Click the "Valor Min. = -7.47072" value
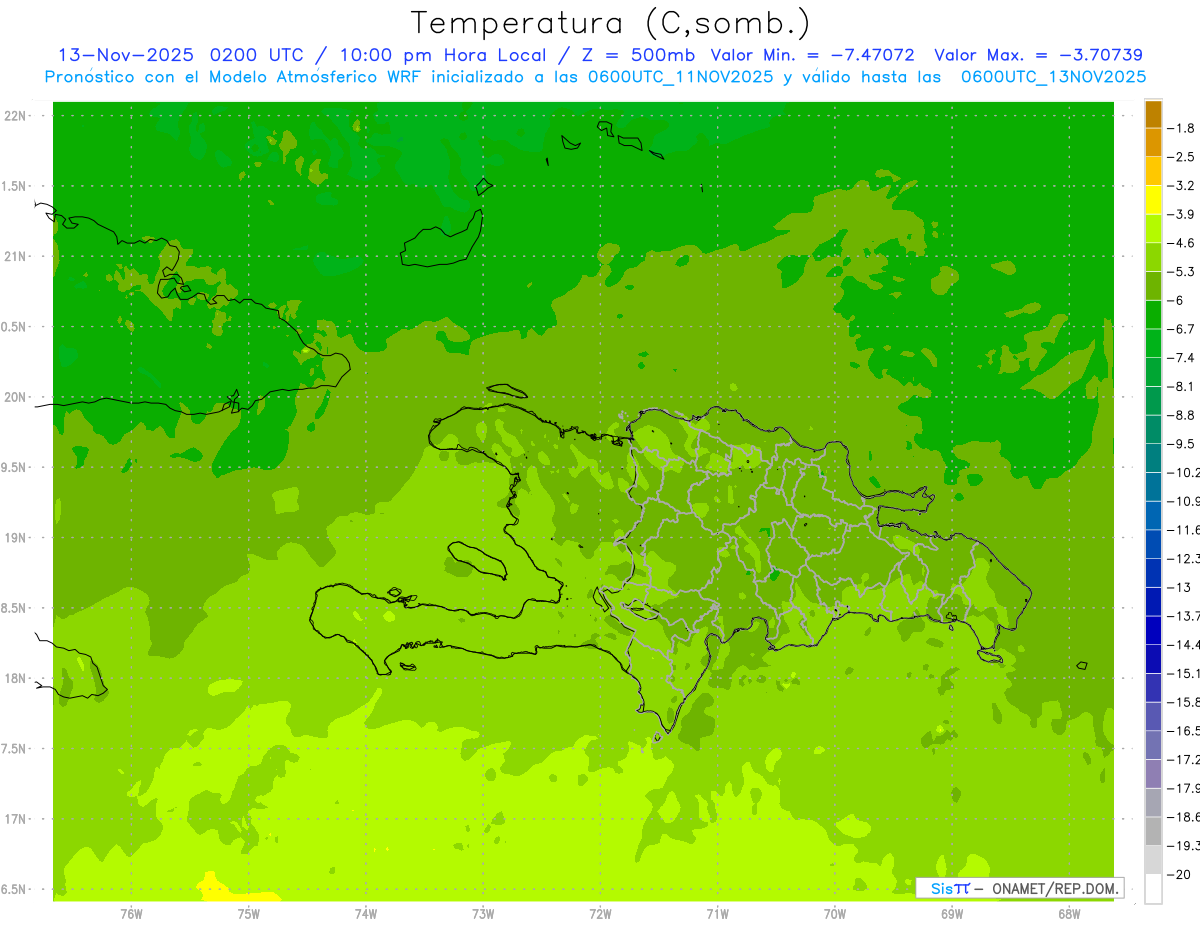1200x927 pixels. (x=813, y=55)
